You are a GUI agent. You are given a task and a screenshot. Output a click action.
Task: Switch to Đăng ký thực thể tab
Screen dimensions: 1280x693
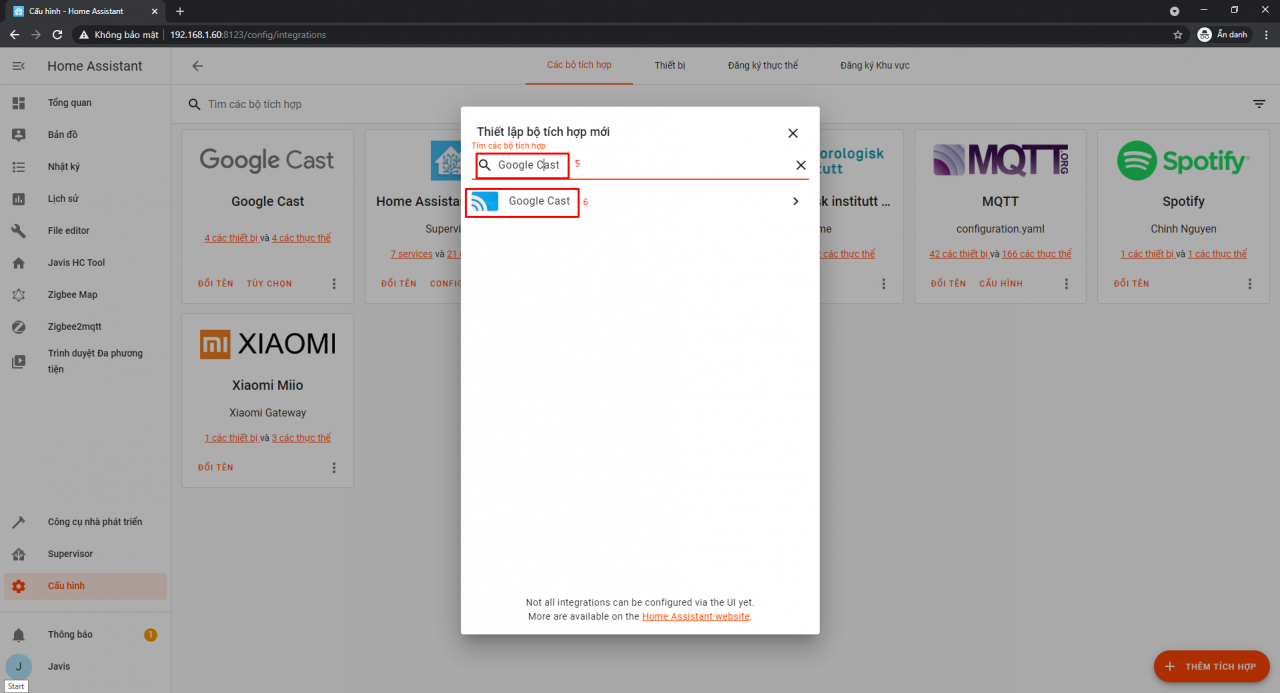[x=763, y=66]
